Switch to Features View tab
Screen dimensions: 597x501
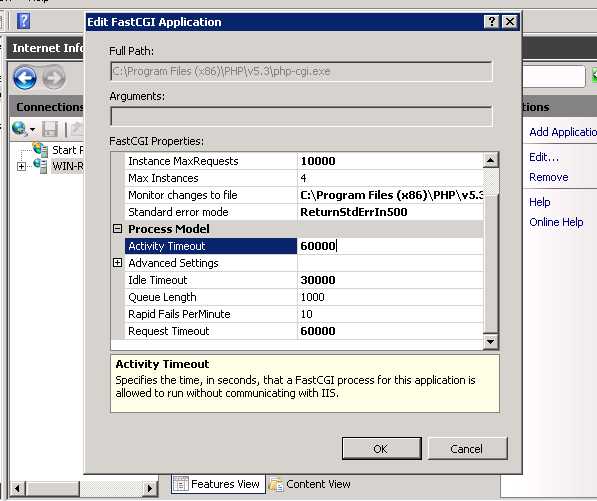click(x=218, y=484)
